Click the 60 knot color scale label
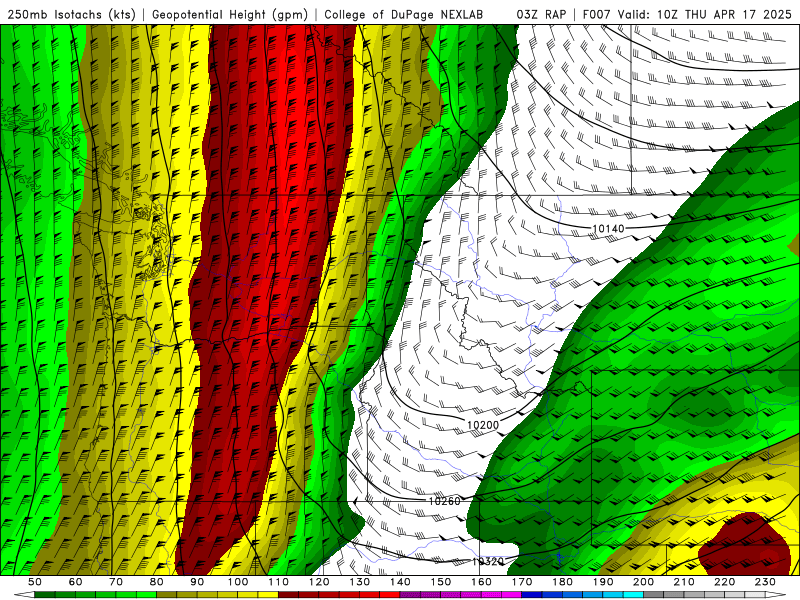Screen dimensions: 800x600 coord(76,582)
